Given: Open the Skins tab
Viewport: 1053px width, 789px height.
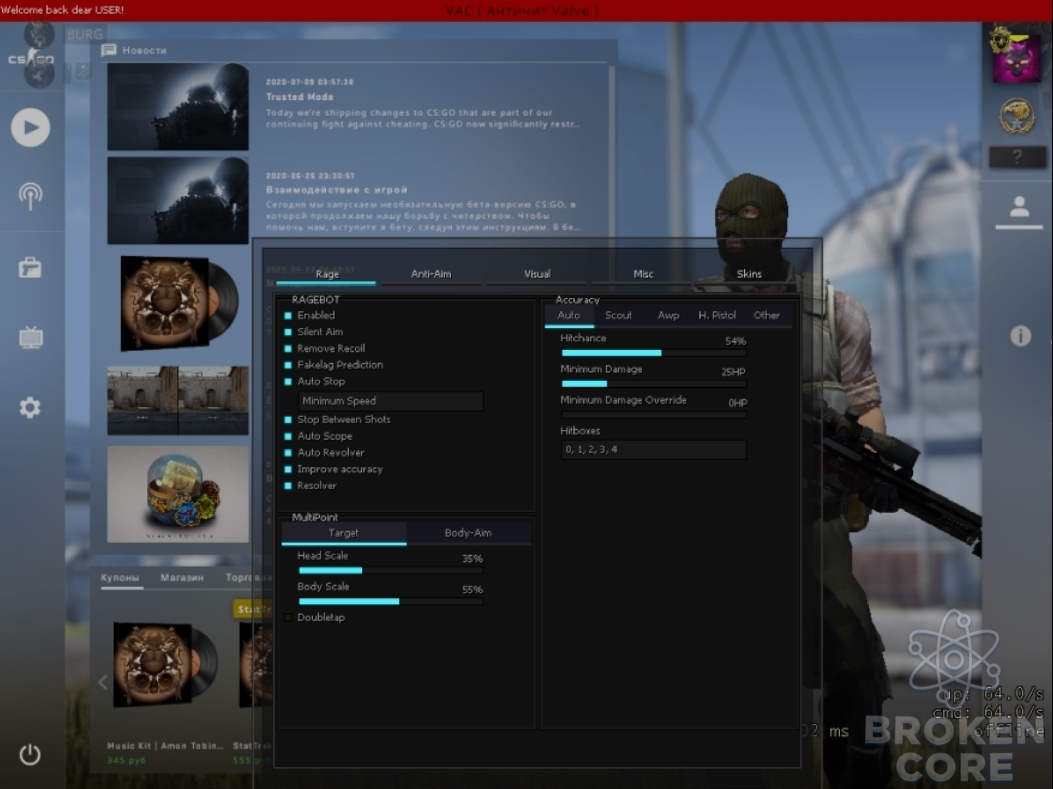Looking at the screenshot, I should 749,274.
